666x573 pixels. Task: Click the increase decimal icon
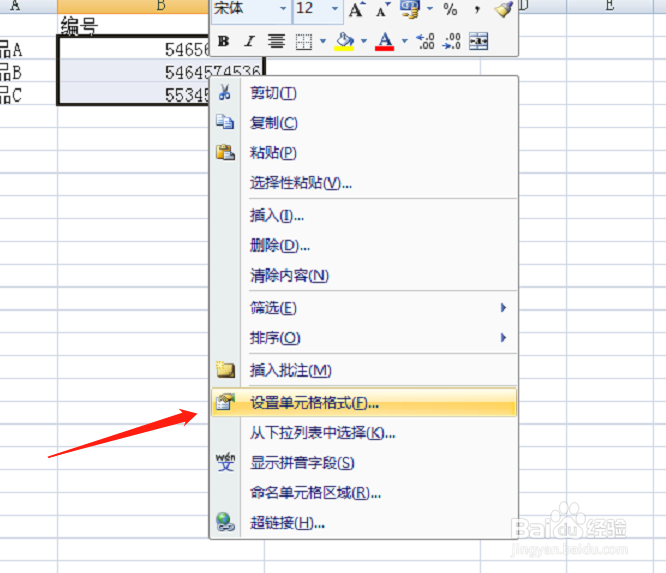coord(425,41)
